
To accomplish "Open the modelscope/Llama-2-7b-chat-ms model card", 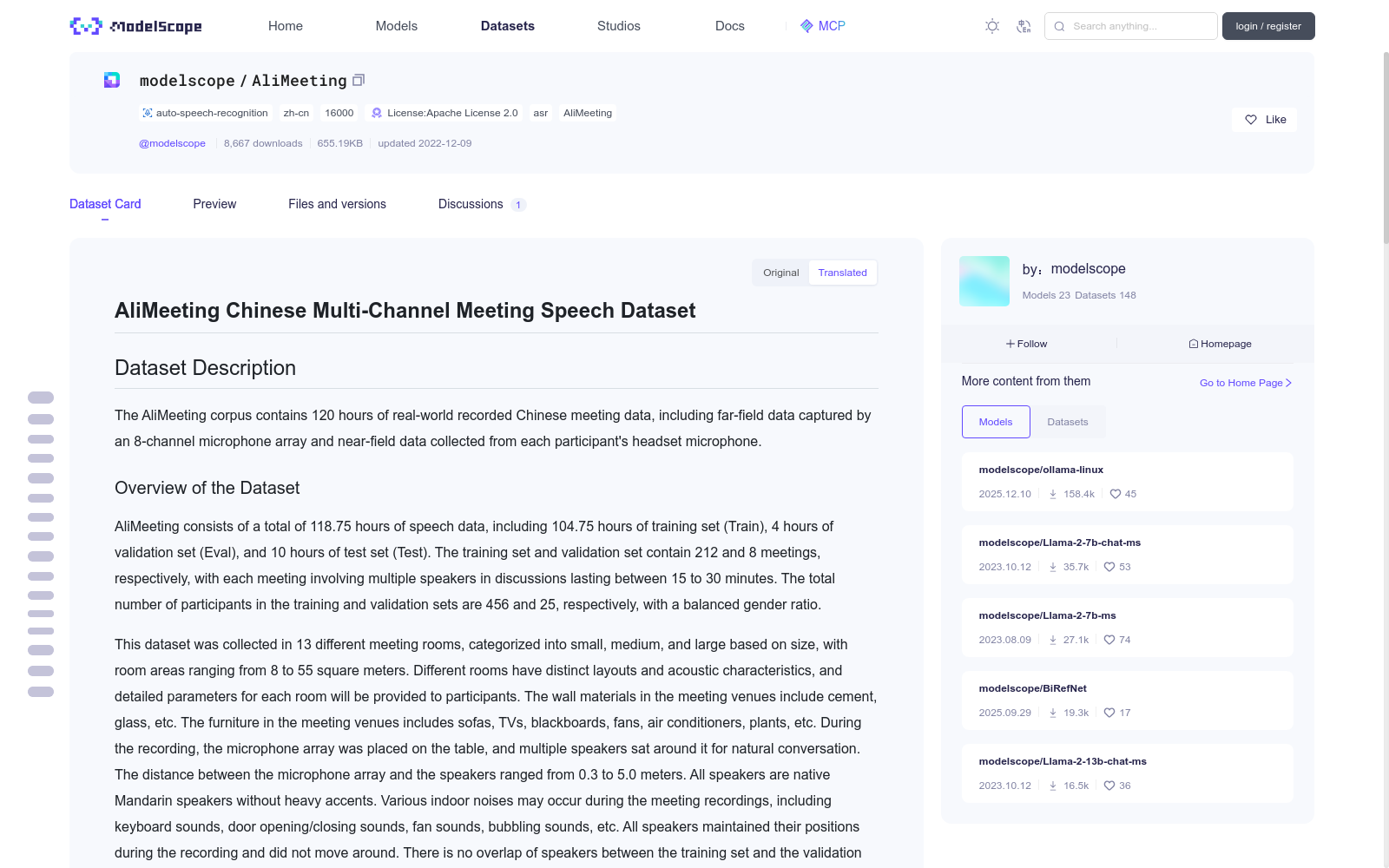I will 1128,555.
